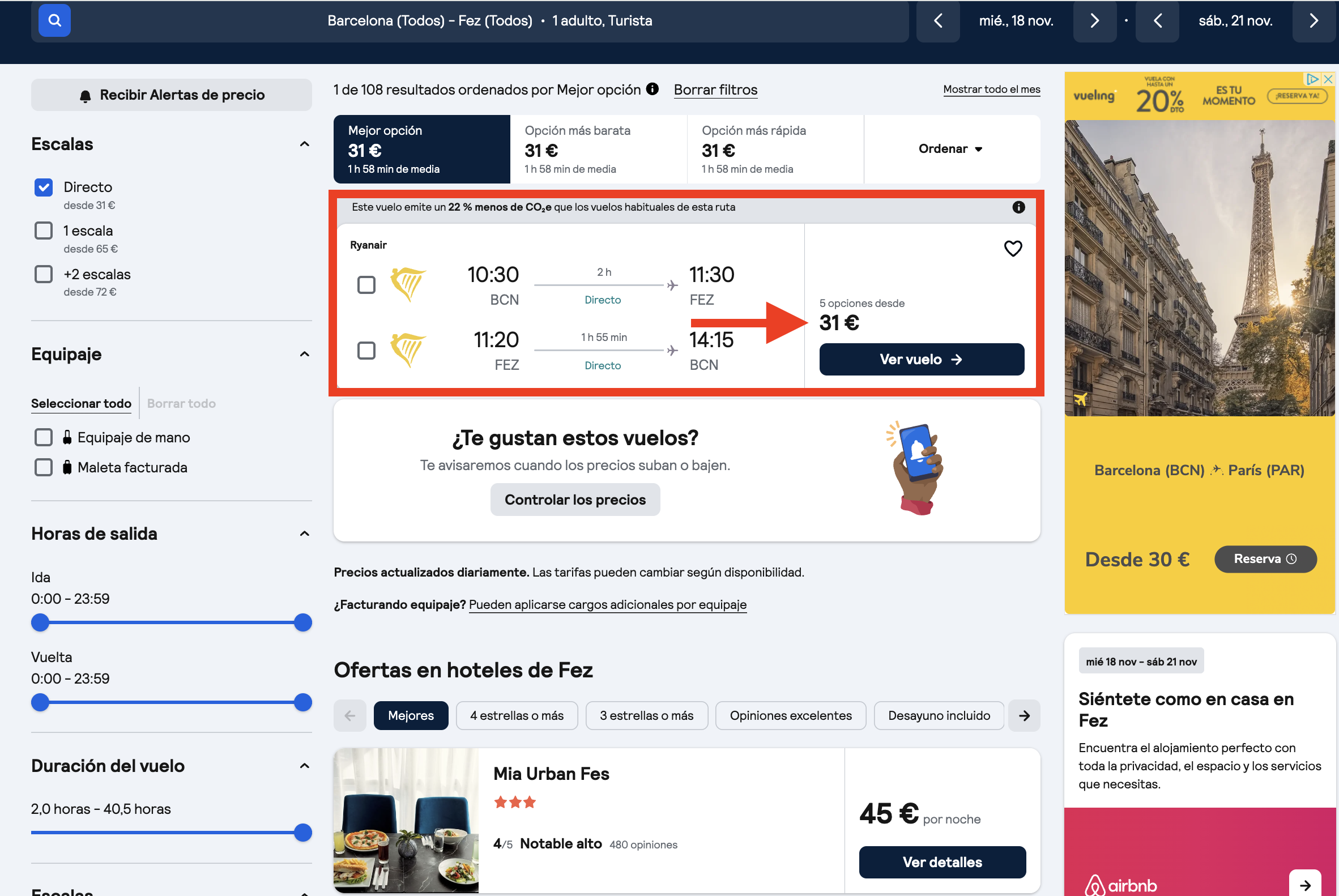Click Seleccionar todo baggage link

[81, 403]
